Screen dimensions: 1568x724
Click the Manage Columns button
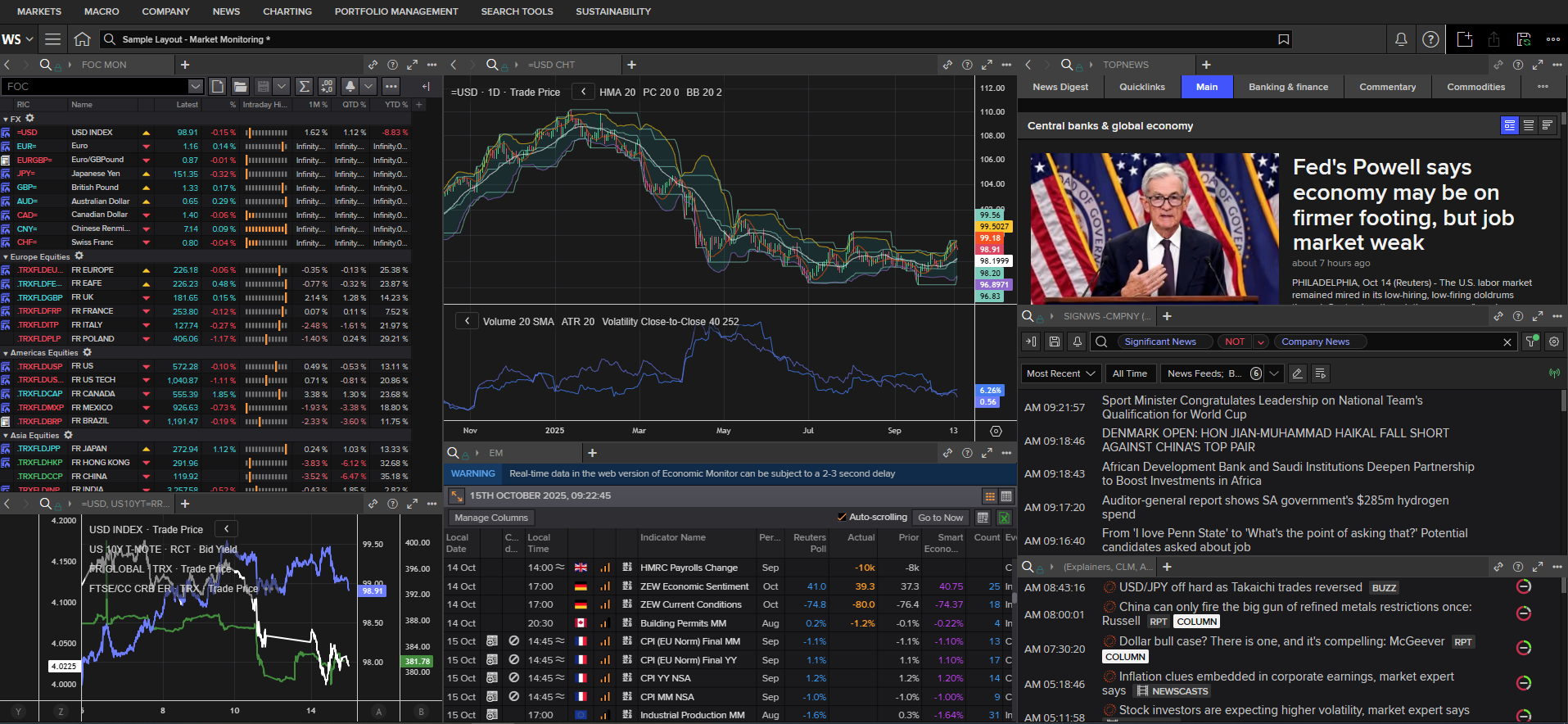point(491,518)
